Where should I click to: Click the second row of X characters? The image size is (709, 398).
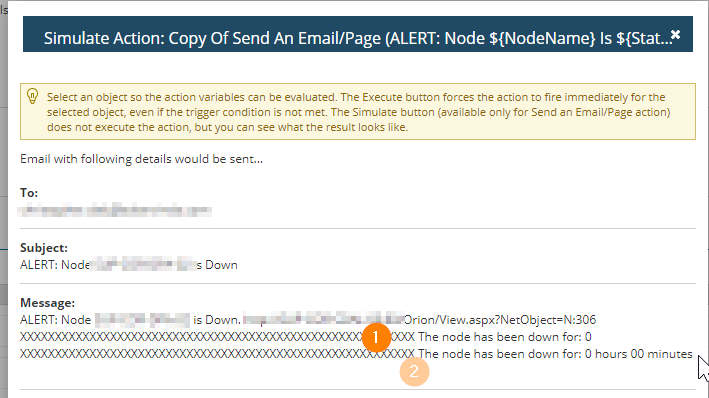tap(217, 354)
